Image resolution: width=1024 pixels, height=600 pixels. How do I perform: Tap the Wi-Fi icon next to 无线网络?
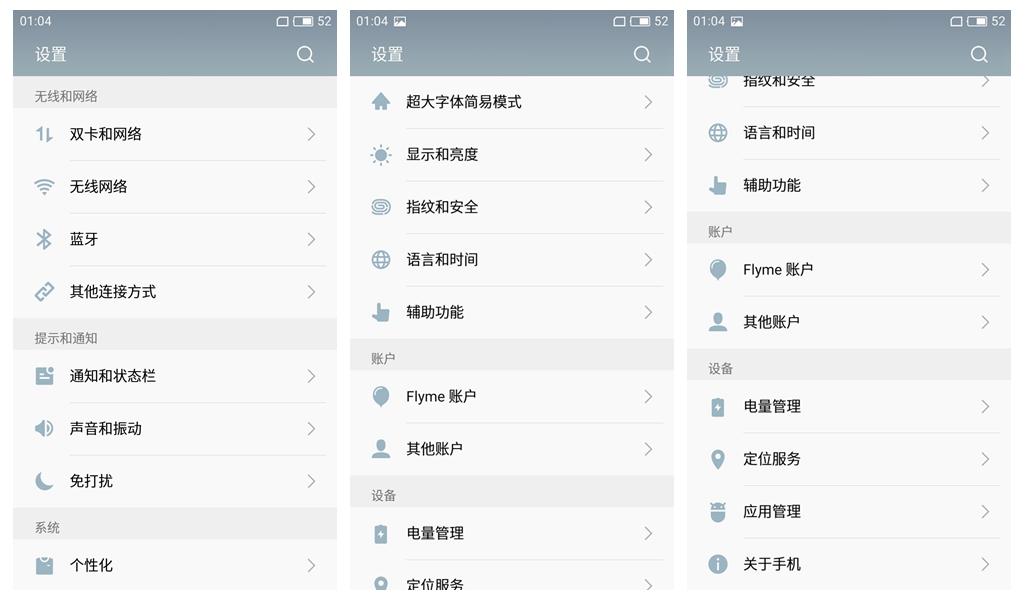(44, 187)
